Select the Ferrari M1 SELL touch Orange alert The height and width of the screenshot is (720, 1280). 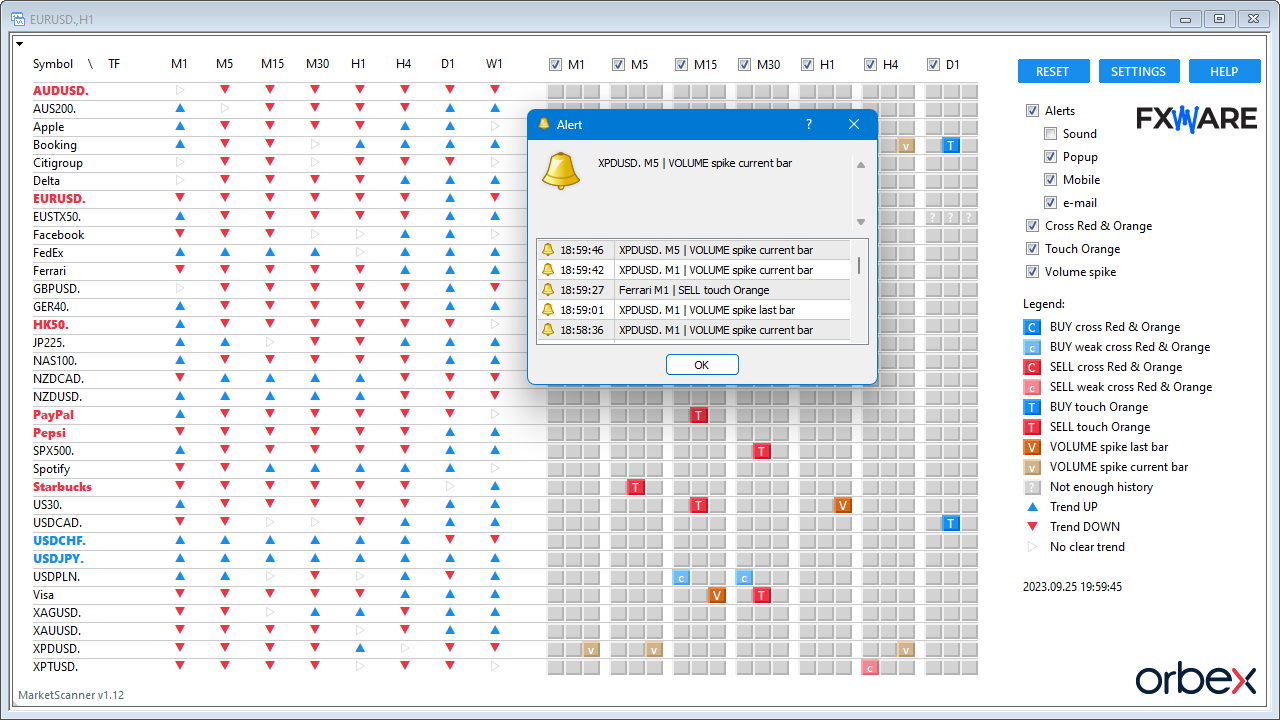[x=694, y=290]
